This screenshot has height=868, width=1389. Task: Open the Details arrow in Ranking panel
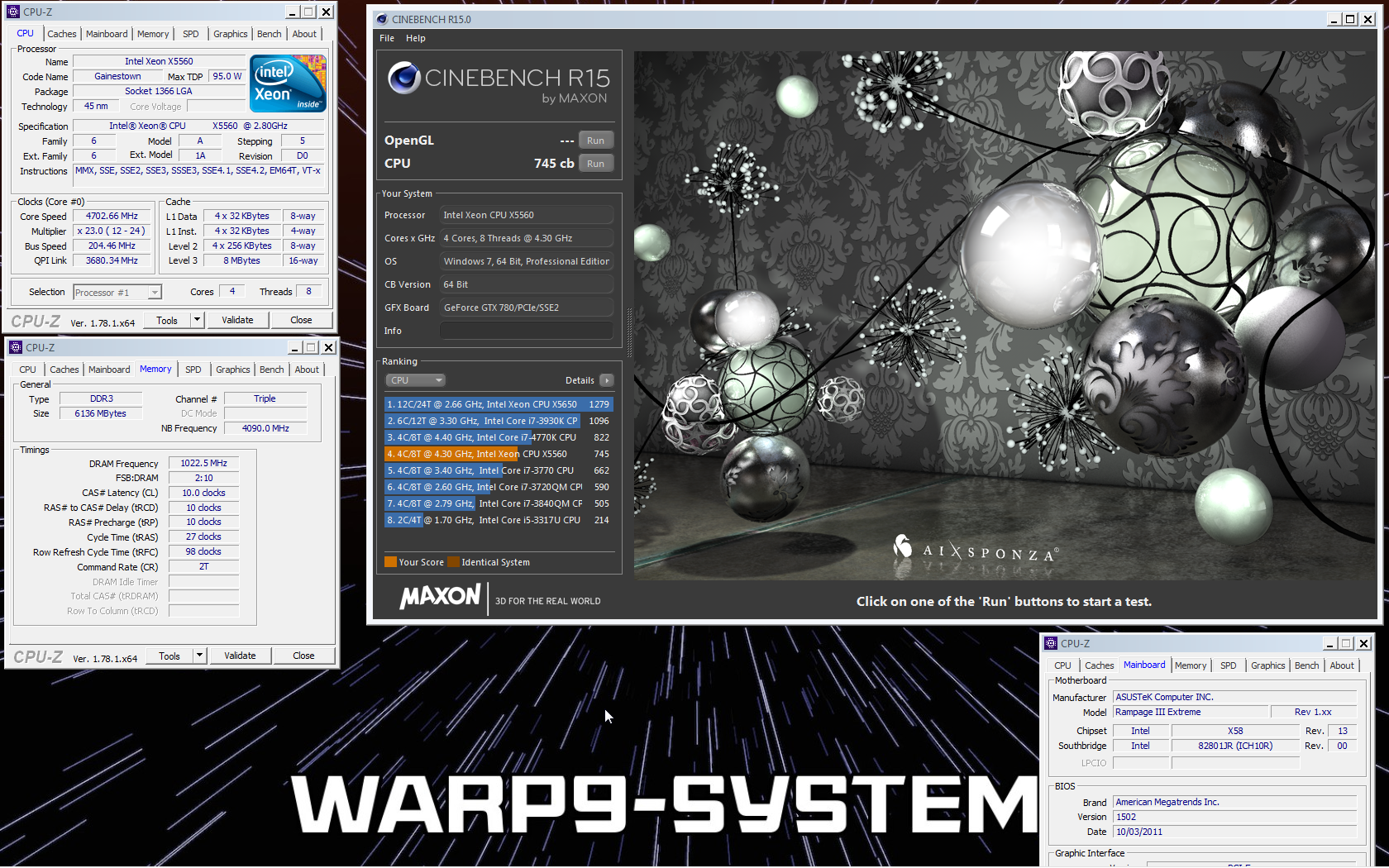click(607, 380)
